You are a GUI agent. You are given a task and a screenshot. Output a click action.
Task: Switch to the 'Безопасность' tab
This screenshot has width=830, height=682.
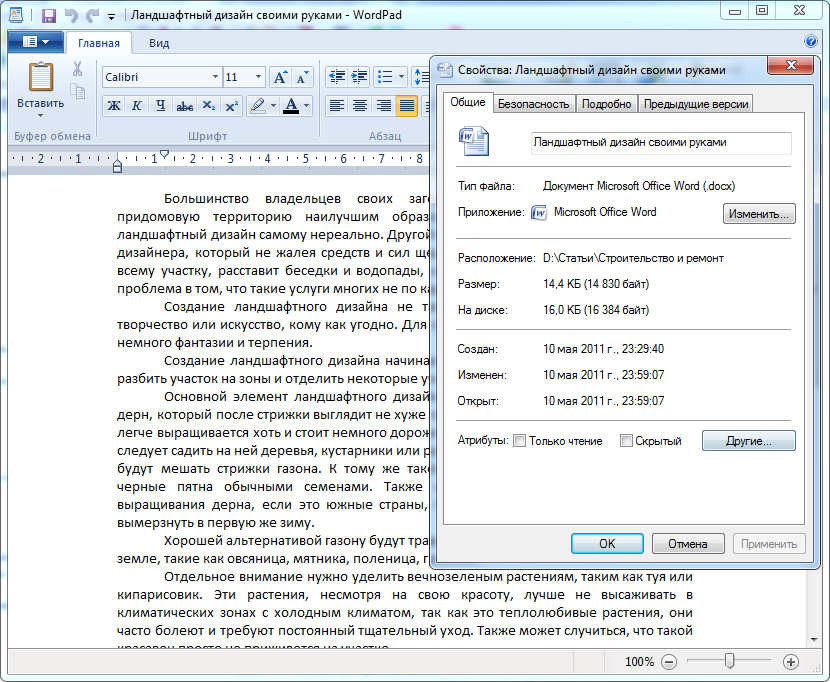click(x=534, y=104)
